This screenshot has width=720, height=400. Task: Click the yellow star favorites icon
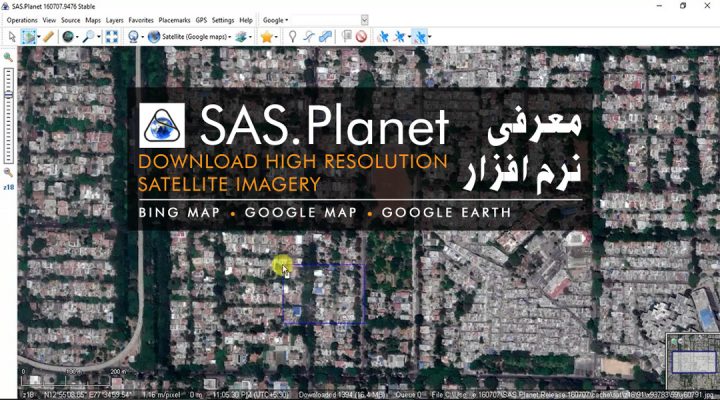click(x=266, y=37)
